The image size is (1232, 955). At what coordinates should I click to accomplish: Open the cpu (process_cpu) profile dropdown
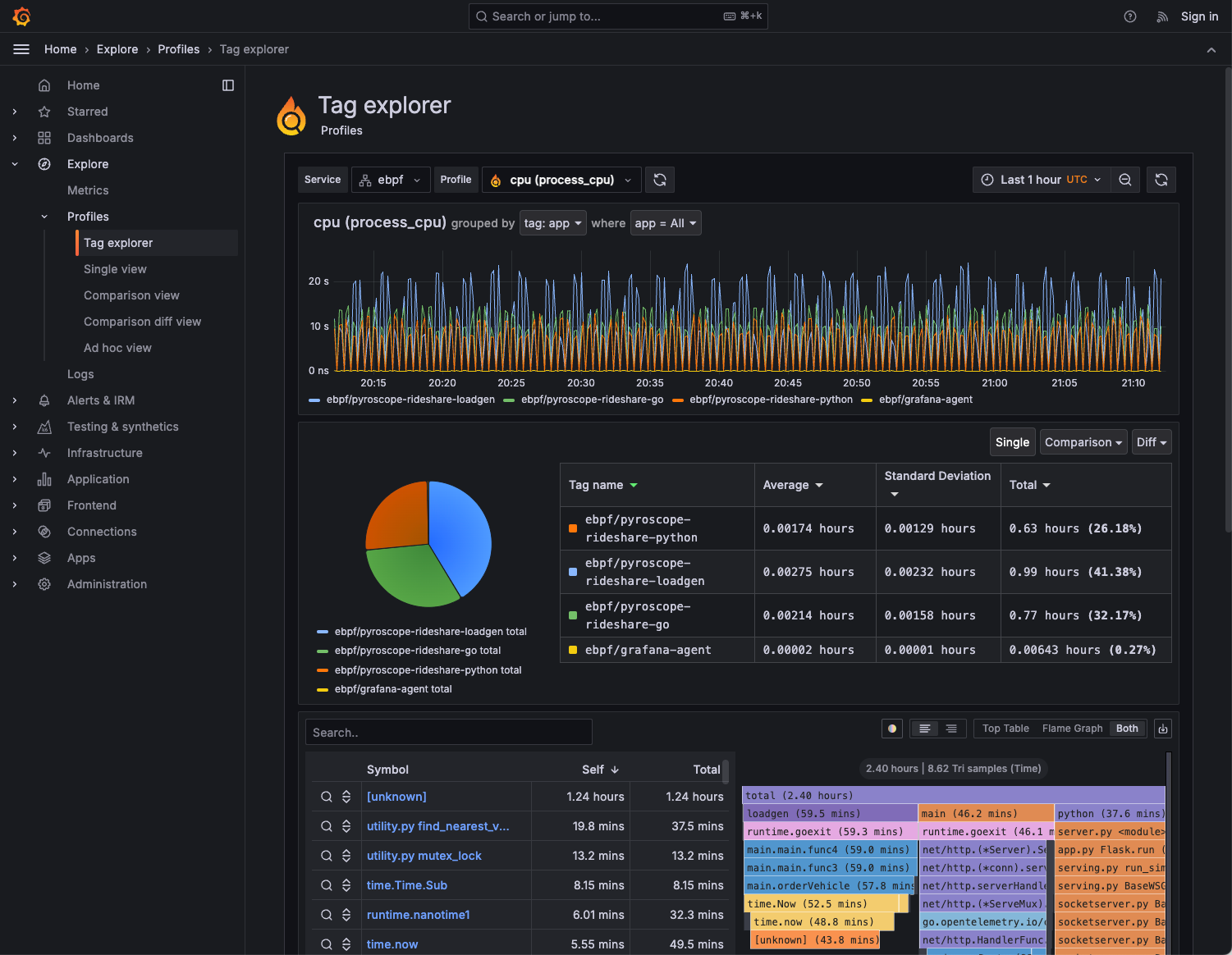(562, 180)
